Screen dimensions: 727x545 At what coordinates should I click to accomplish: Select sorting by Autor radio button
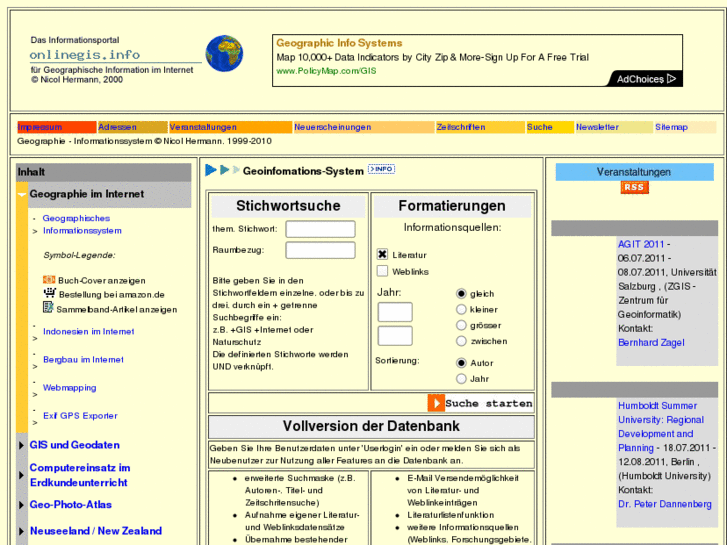[461, 363]
